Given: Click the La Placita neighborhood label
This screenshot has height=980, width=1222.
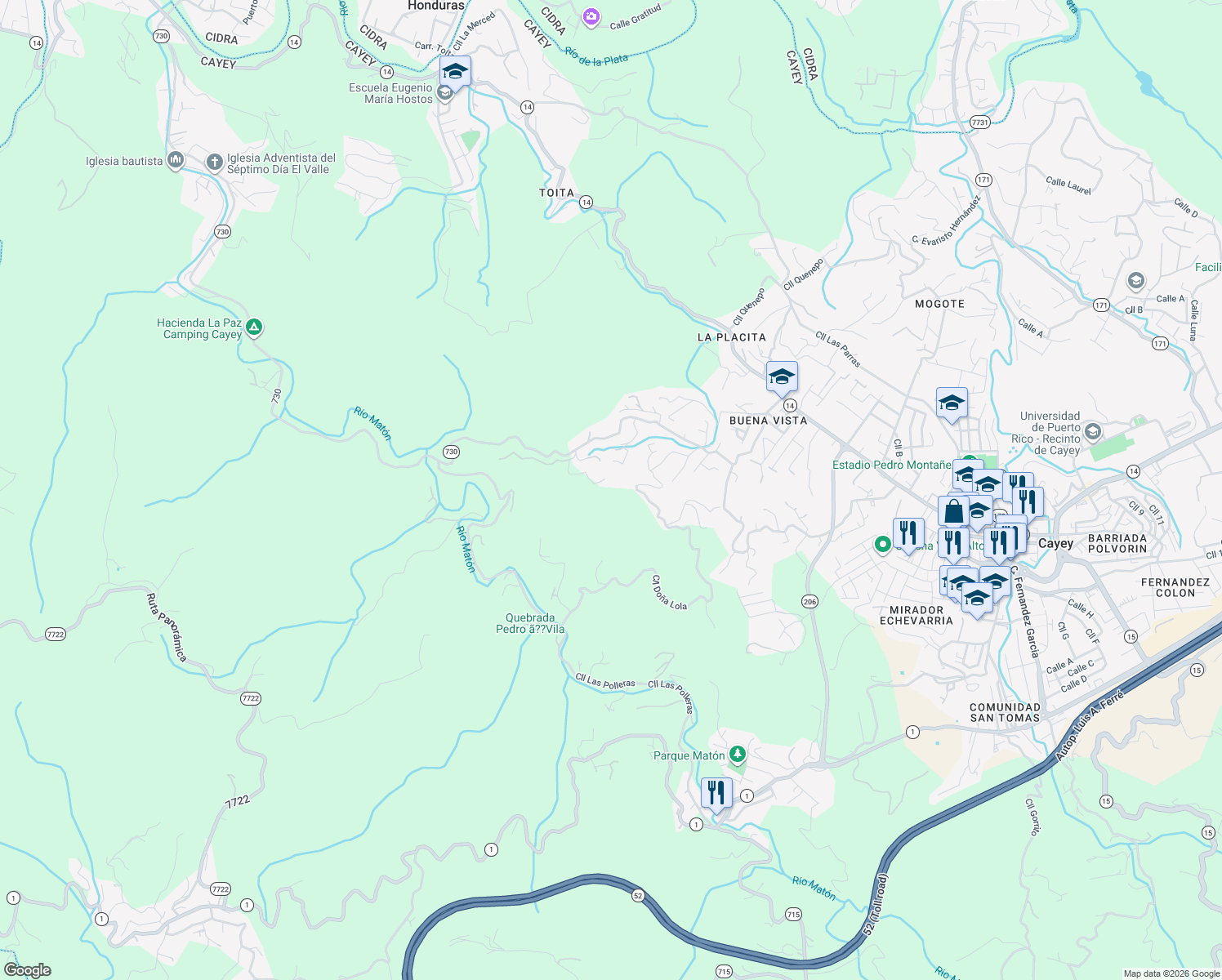Looking at the screenshot, I should click(x=731, y=337).
